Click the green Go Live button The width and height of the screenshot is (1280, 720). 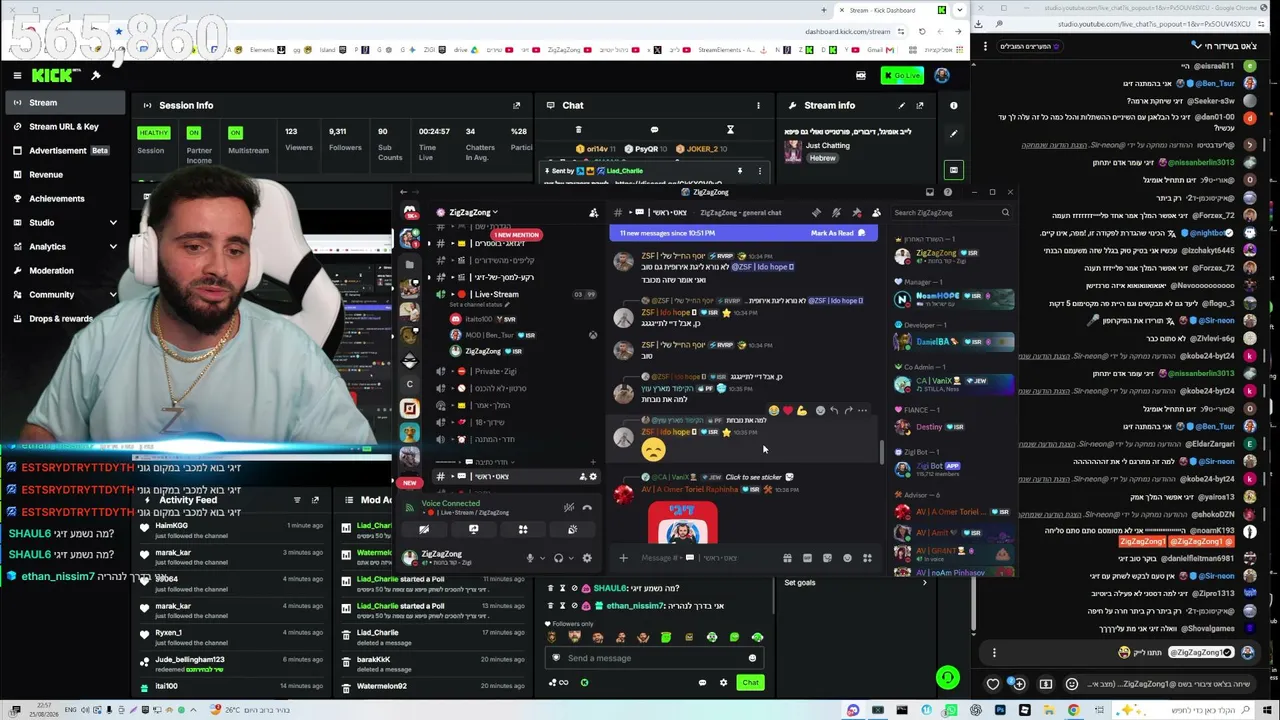coord(903,76)
